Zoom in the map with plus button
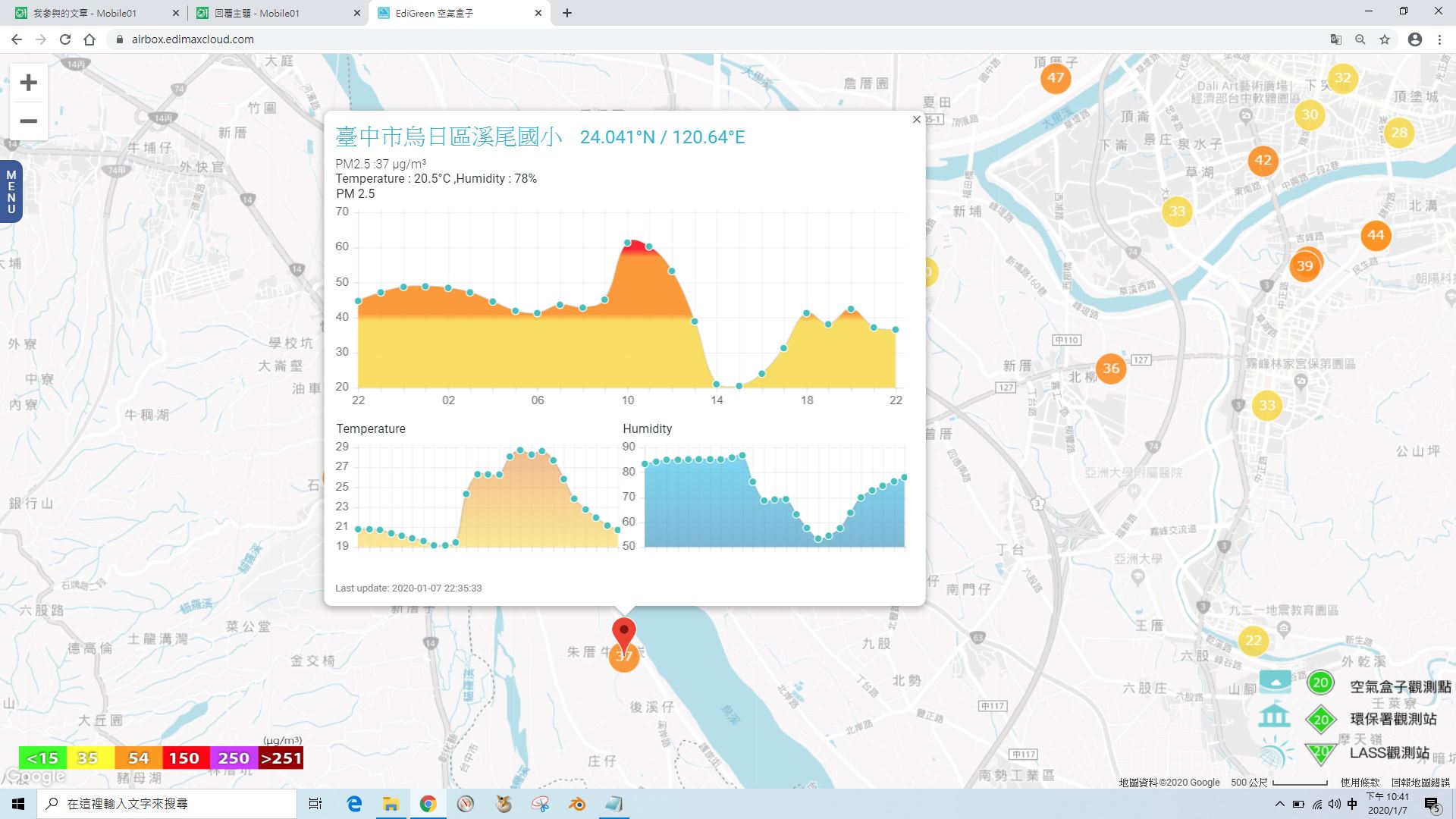Image resolution: width=1456 pixels, height=819 pixels. point(28,83)
